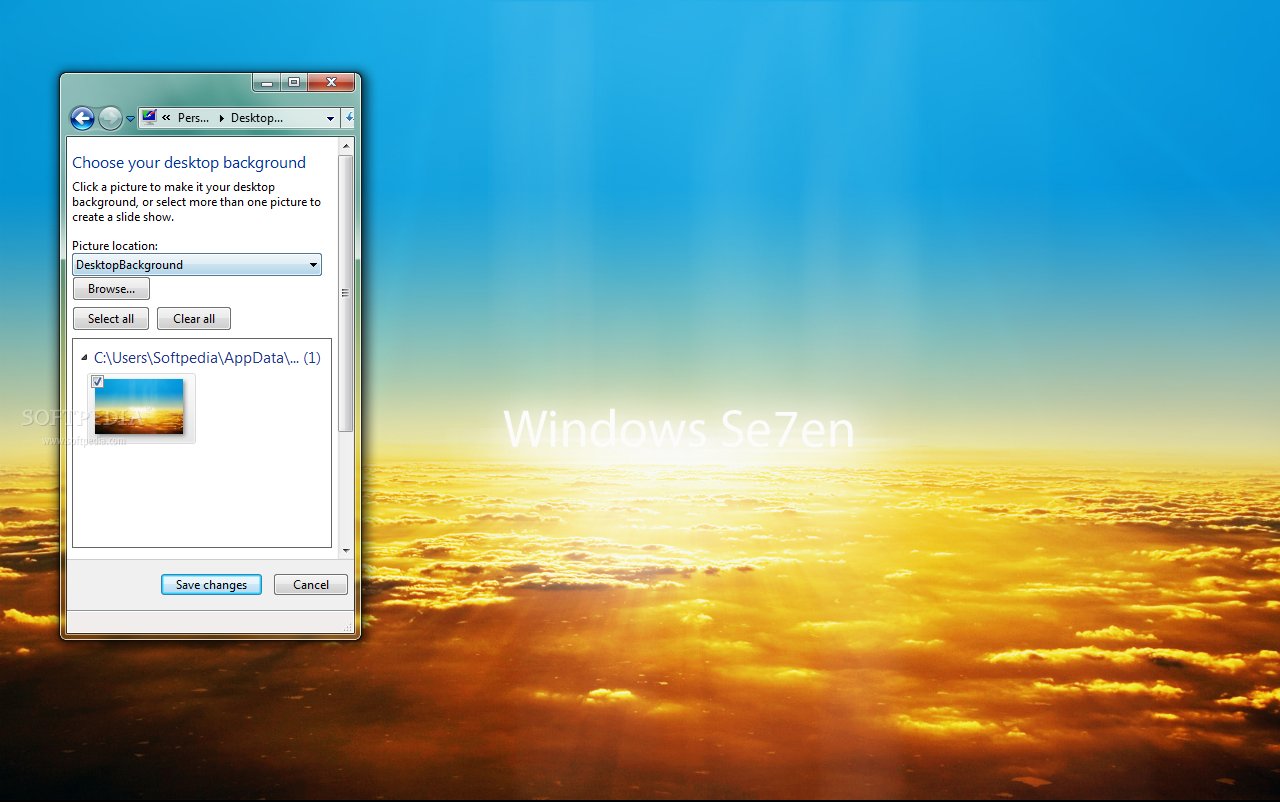Collapse the C:\Users\Softpedia\AppData group

pyautogui.click(x=84, y=357)
